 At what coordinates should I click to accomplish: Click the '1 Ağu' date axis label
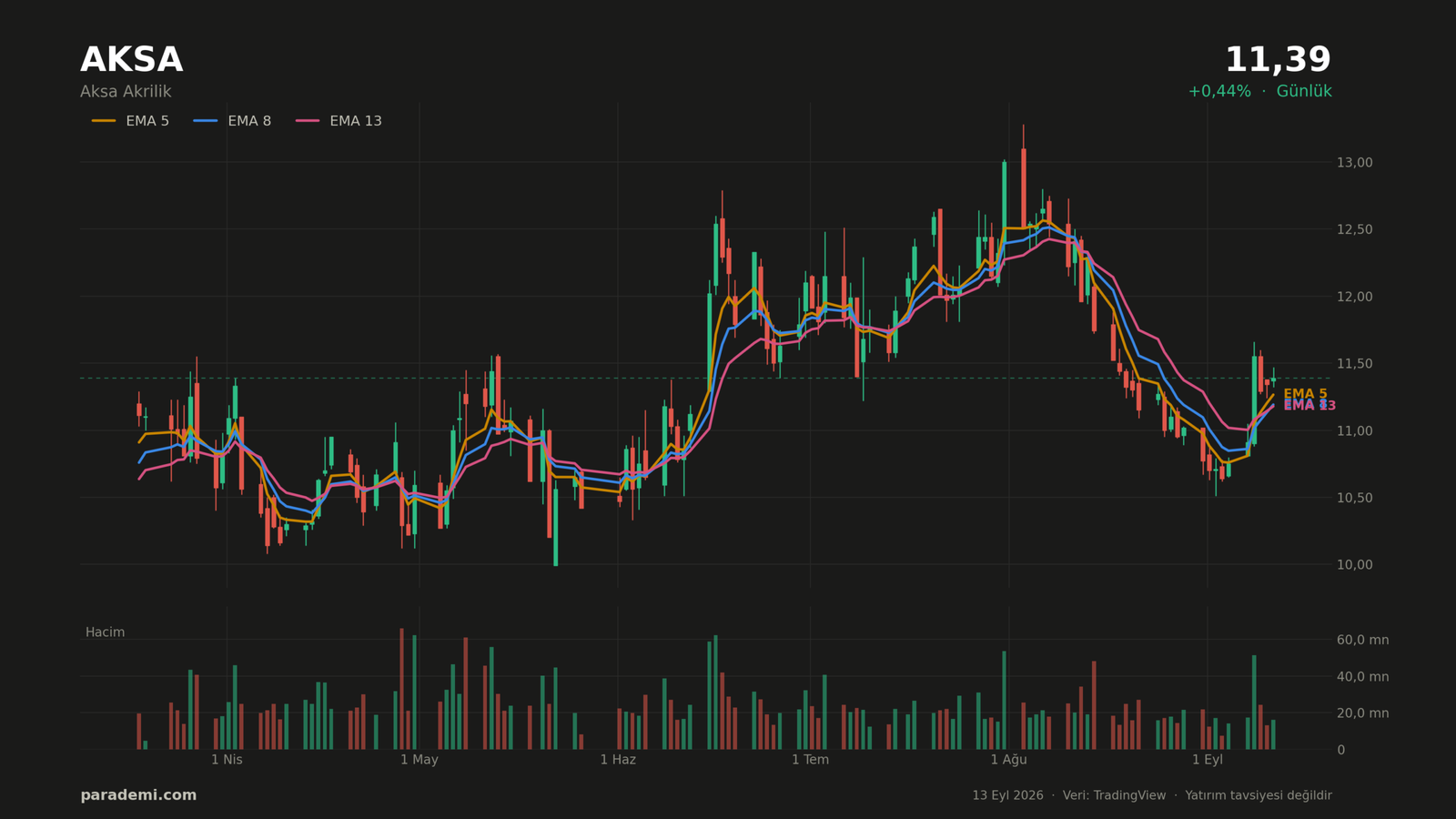coord(1008,760)
